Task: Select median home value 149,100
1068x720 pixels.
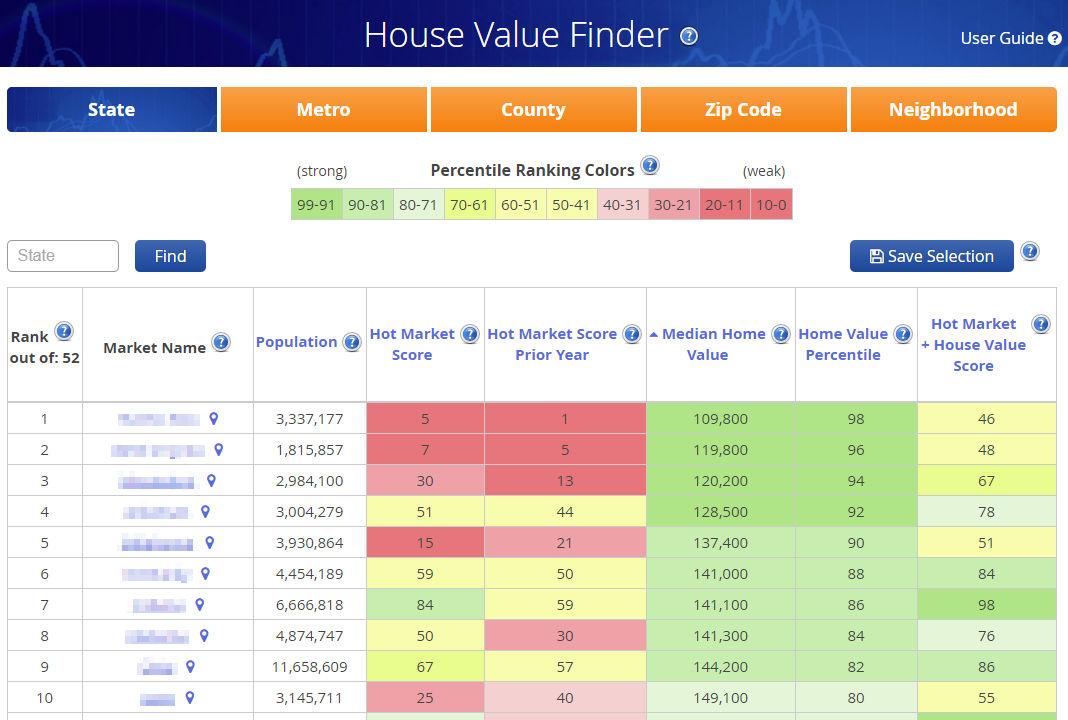Action: [721, 698]
